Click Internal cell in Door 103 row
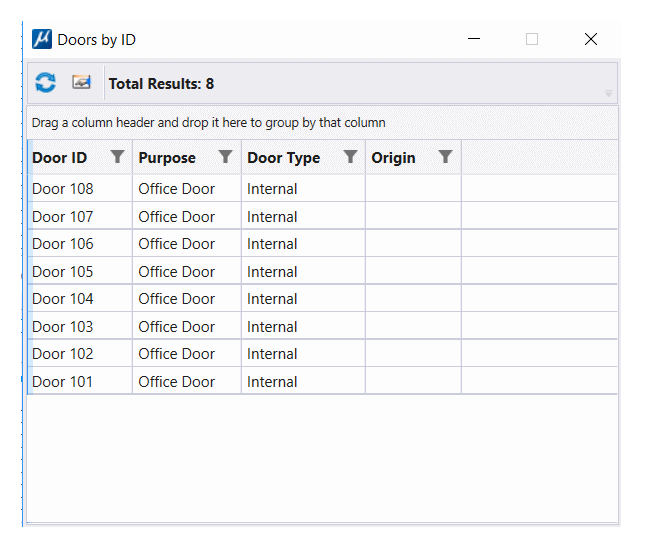Image resolution: width=647 pixels, height=549 pixels. click(272, 327)
